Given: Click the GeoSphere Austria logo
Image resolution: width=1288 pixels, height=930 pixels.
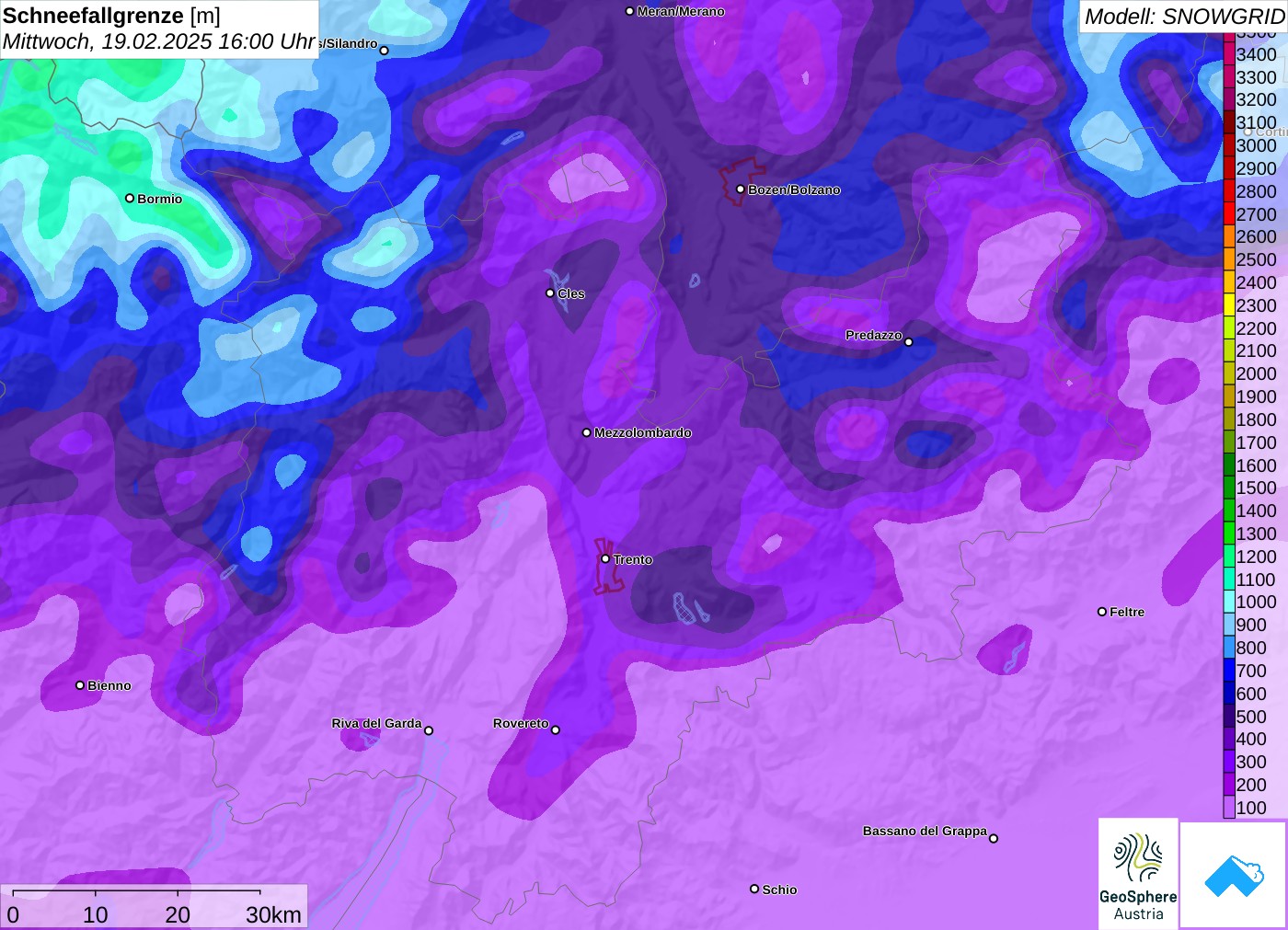Looking at the screenshot, I should click(x=1138, y=874).
